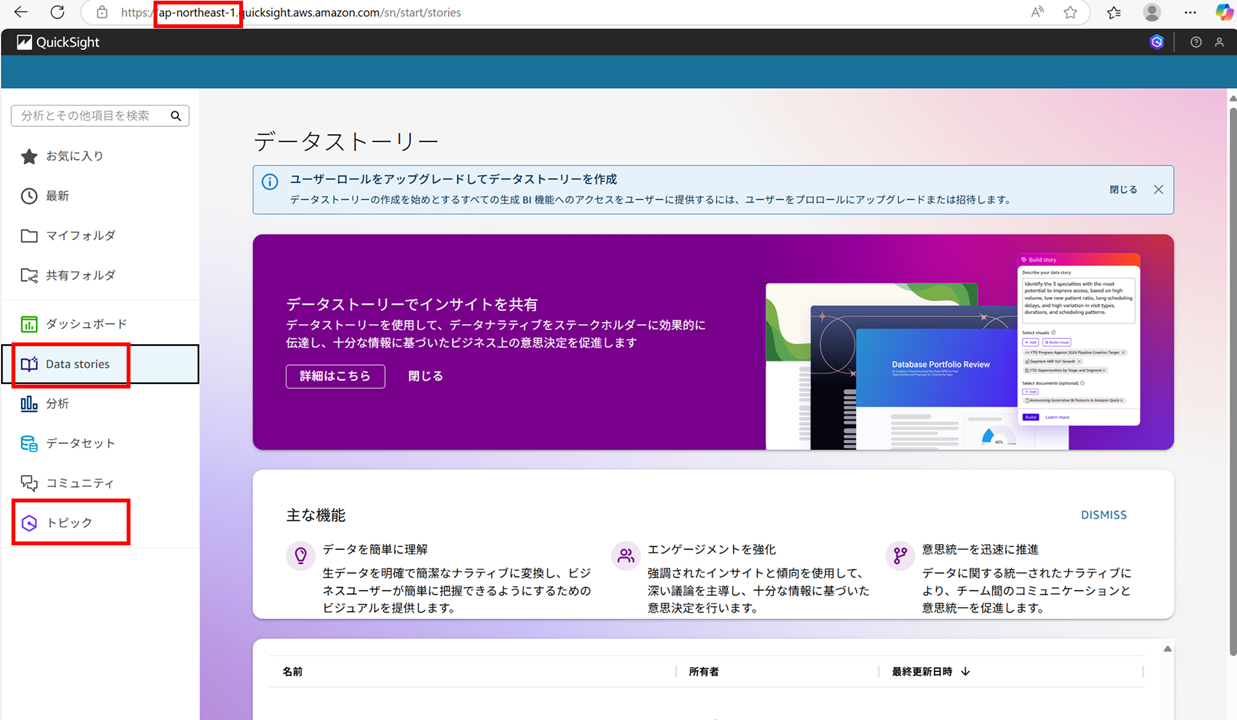
Task: Click the 最新 clock icon
Action: pyautogui.click(x=29, y=196)
